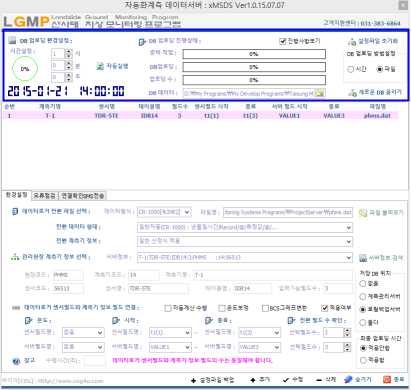This screenshot has height=390, width=411.
Task: Add an entry with the 추가 plus button
Action: (x=260, y=380)
